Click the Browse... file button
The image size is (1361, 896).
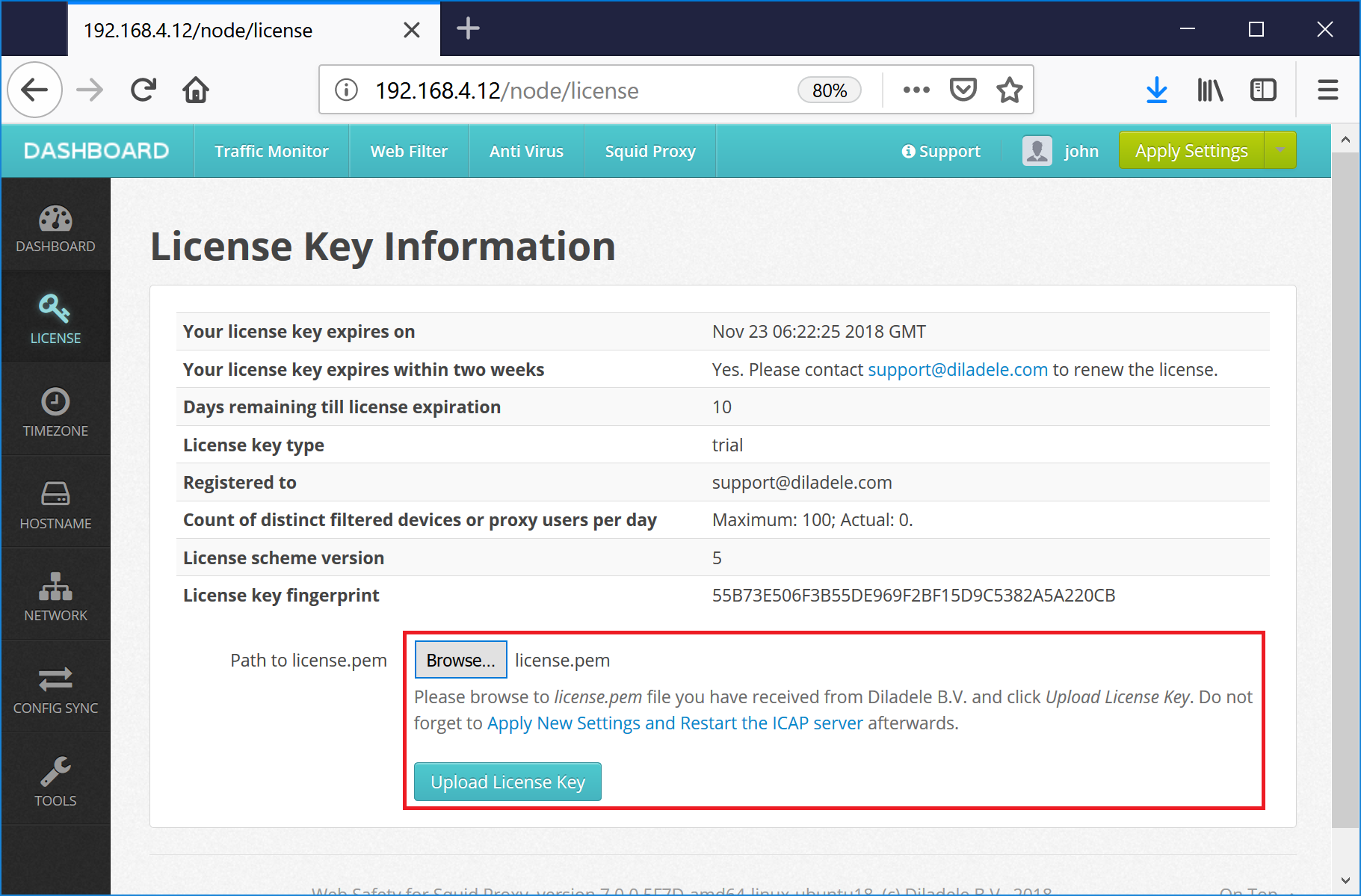click(460, 660)
